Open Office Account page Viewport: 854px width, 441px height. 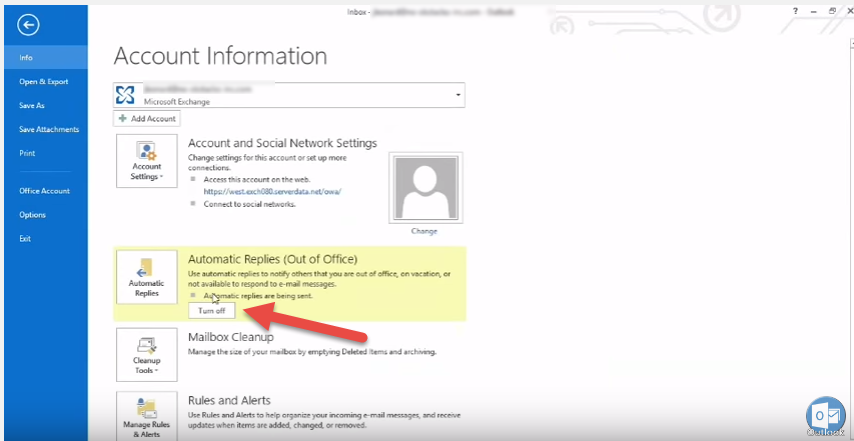(x=46, y=191)
